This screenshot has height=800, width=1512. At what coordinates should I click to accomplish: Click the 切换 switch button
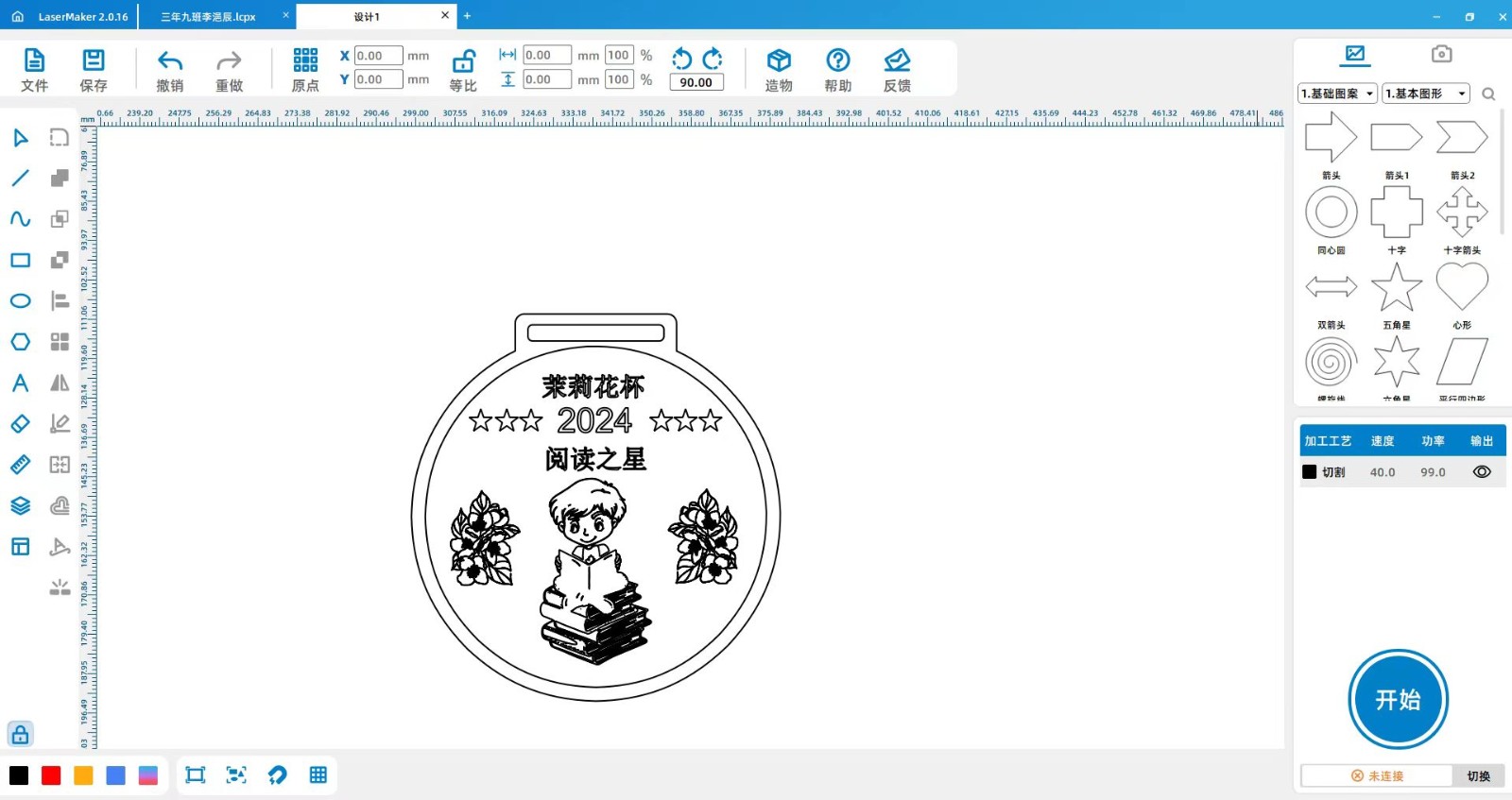[x=1478, y=776]
